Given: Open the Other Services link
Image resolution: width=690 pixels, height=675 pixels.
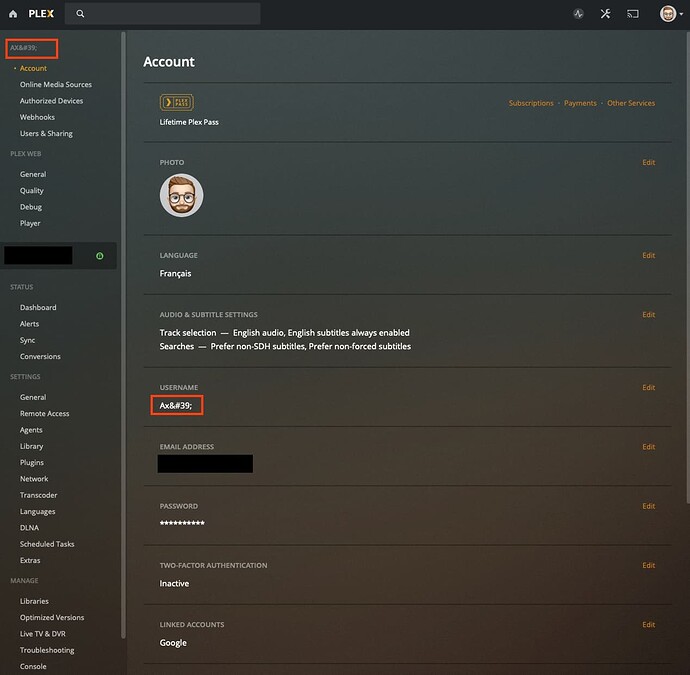Looking at the screenshot, I should click(x=631, y=103).
